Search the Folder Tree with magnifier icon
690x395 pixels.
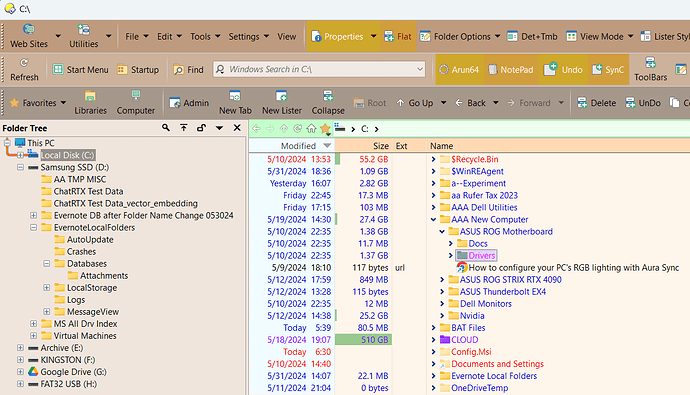click(165, 128)
